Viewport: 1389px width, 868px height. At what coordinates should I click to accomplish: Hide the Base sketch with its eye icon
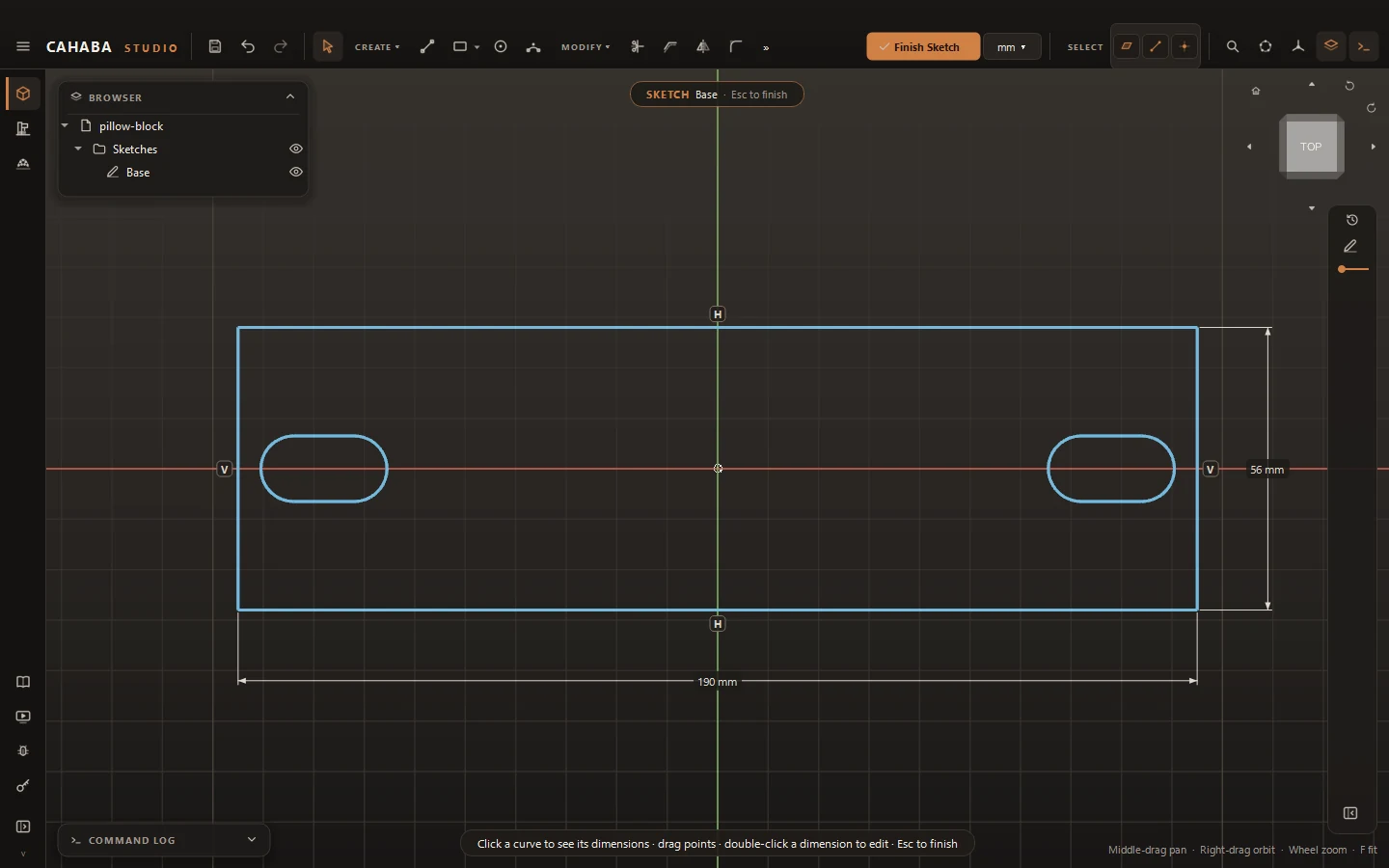click(296, 173)
